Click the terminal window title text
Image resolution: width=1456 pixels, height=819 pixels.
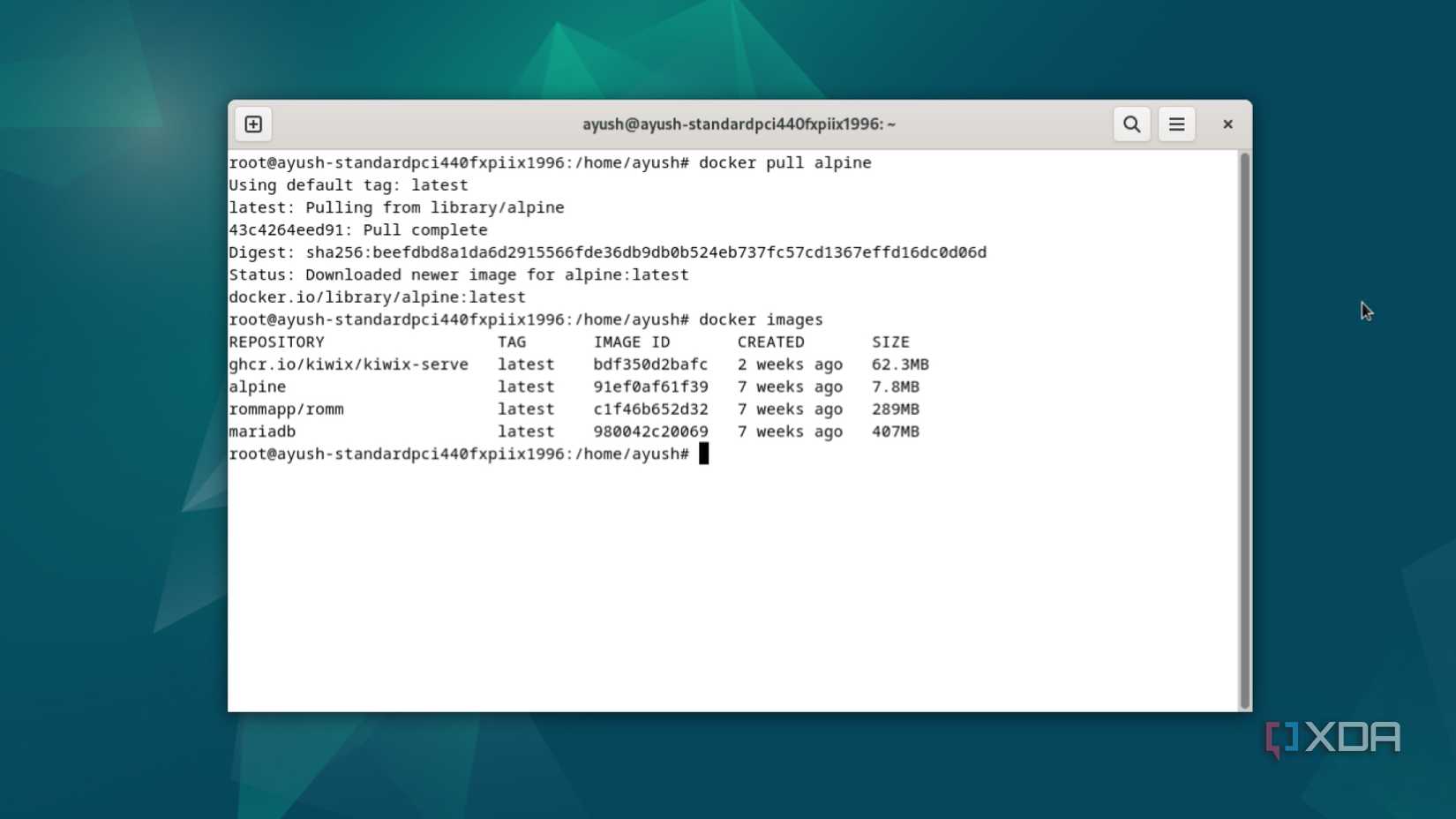tap(739, 124)
